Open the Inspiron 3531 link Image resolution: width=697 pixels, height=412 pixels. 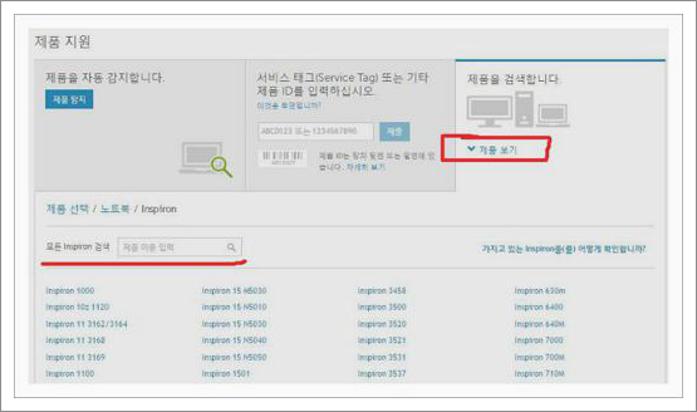(381, 357)
